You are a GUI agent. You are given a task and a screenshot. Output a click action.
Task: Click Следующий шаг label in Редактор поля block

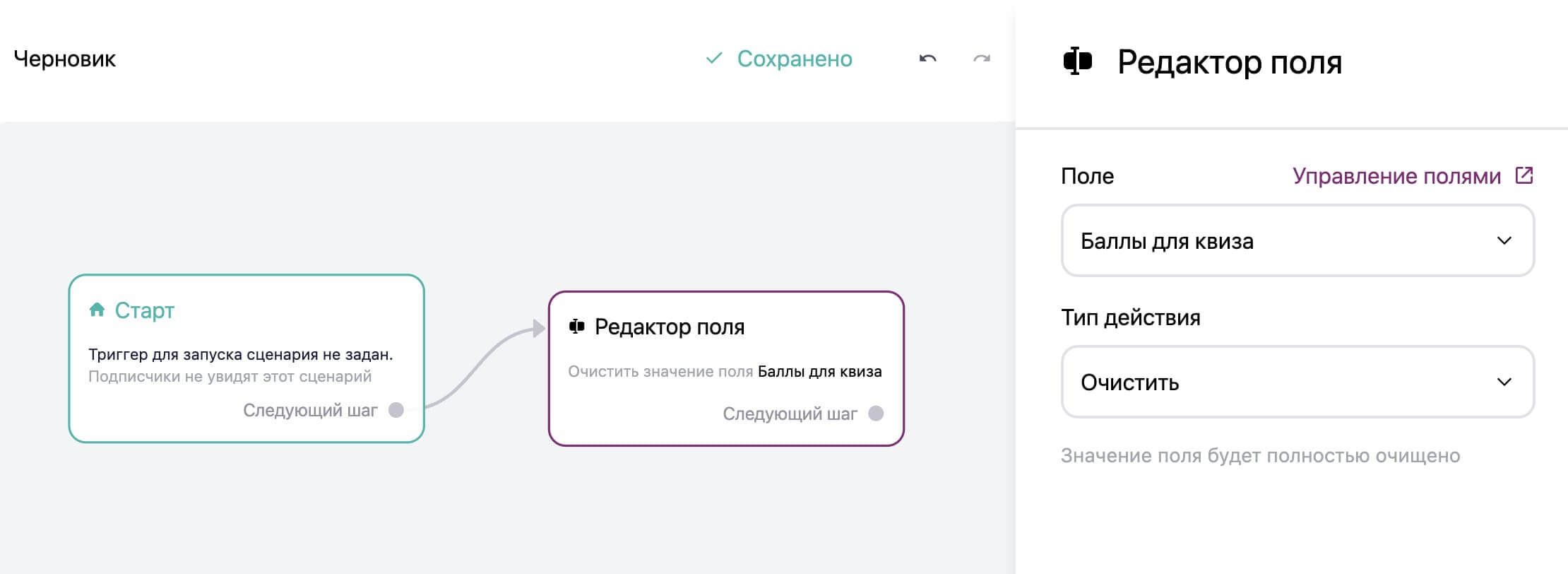click(790, 414)
